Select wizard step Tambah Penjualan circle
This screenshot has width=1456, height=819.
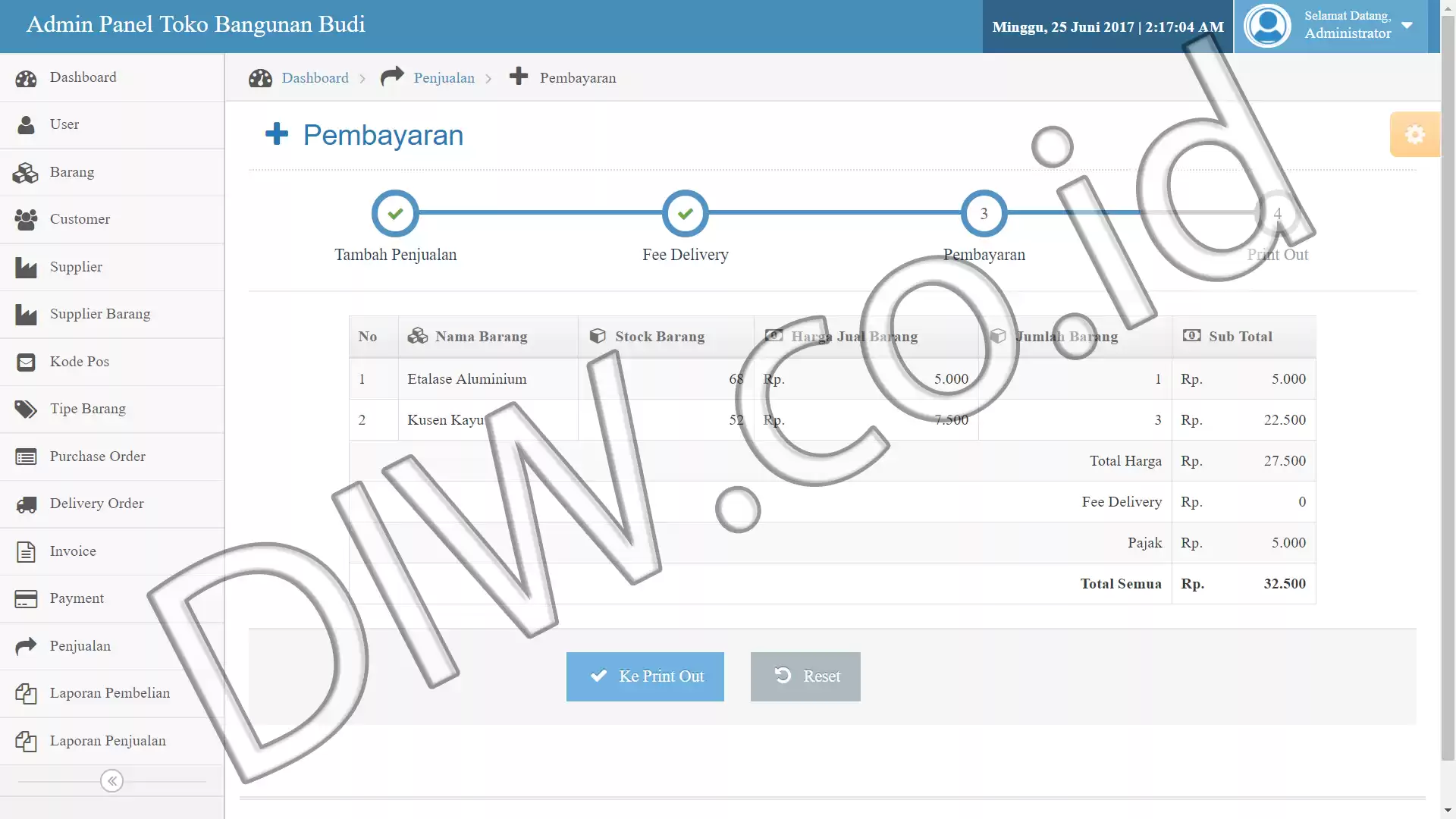click(x=395, y=214)
